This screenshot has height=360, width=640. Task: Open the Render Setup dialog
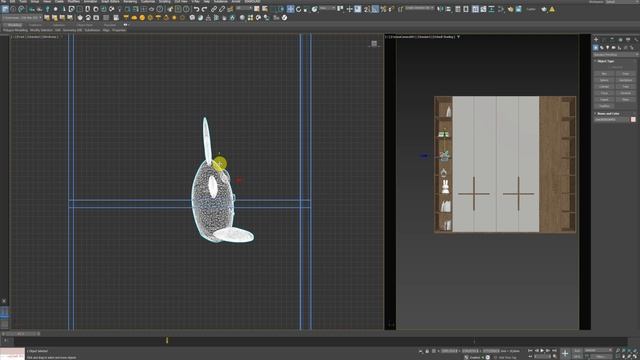point(510,9)
